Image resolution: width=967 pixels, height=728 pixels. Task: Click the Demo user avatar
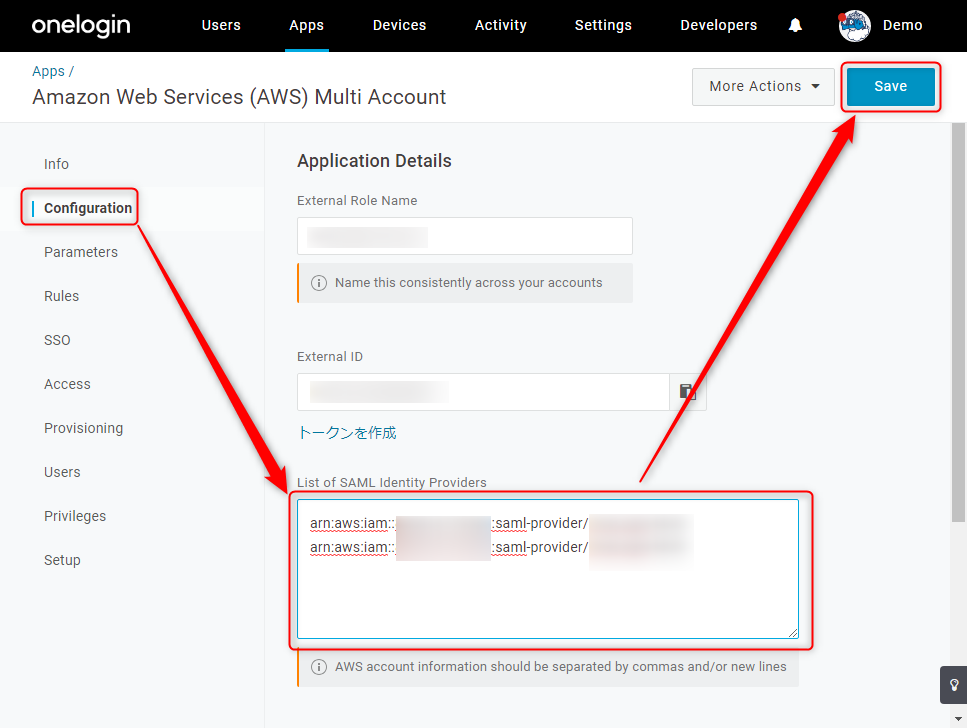(x=854, y=26)
